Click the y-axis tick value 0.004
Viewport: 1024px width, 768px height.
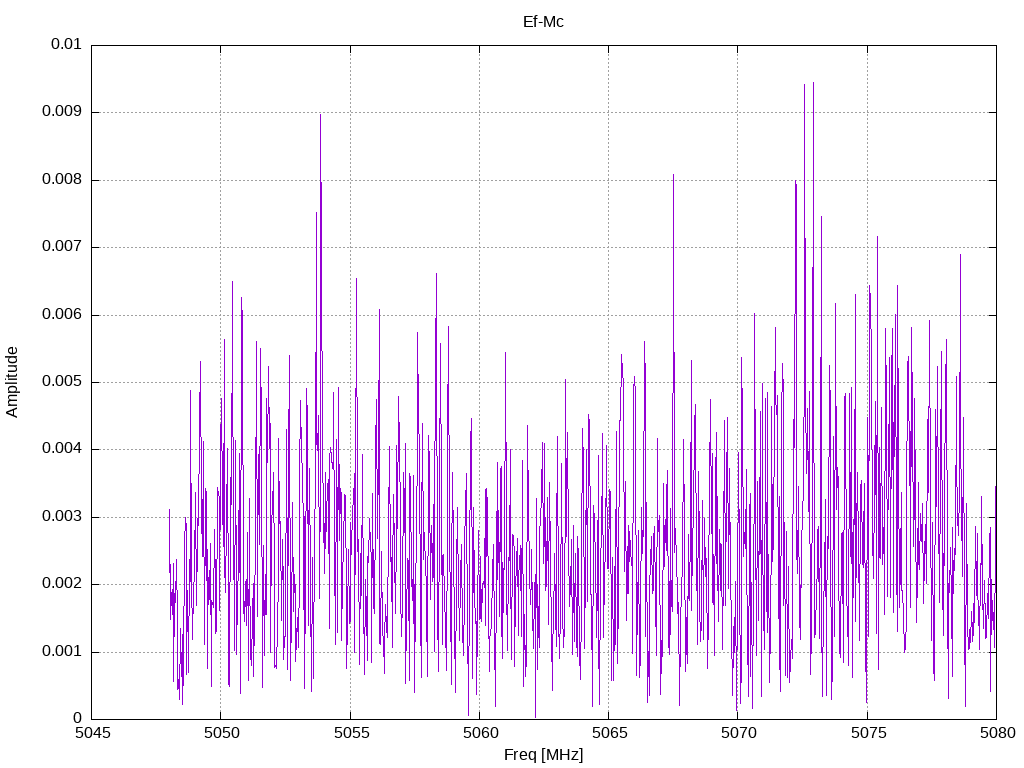click(62, 449)
